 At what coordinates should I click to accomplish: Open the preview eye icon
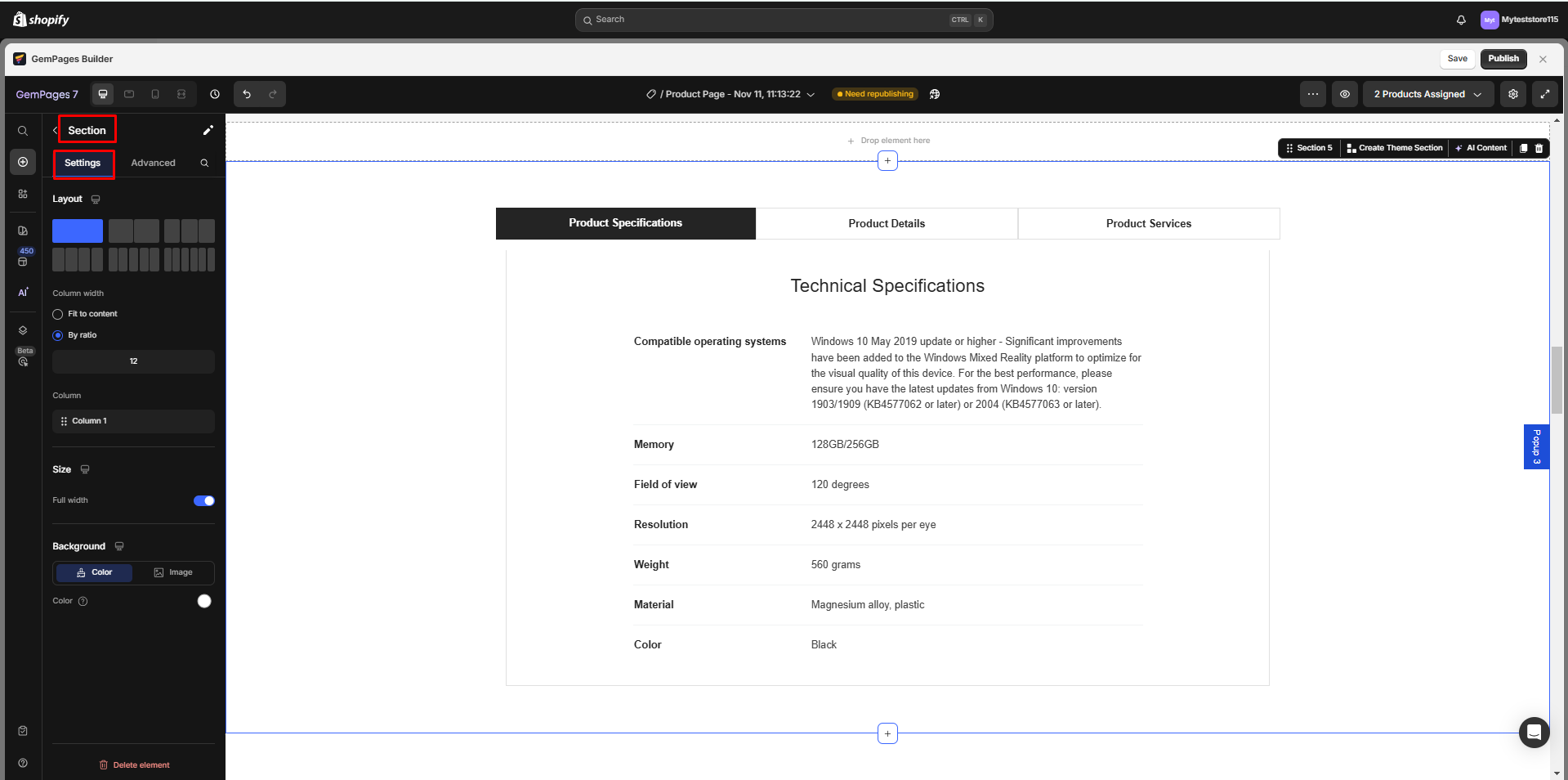point(1344,94)
